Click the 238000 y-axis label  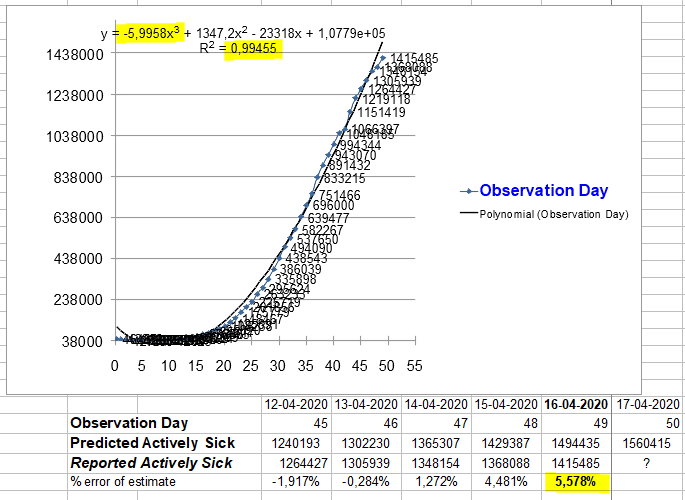pyautogui.click(x=79, y=300)
